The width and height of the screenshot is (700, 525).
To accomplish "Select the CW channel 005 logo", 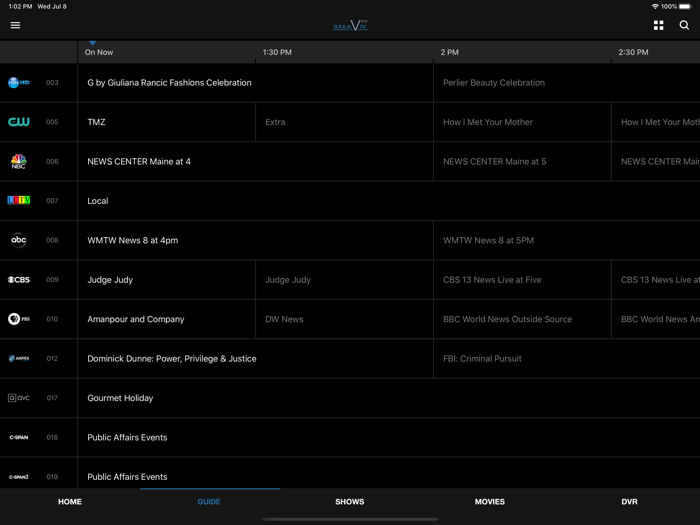I will 19,122.
